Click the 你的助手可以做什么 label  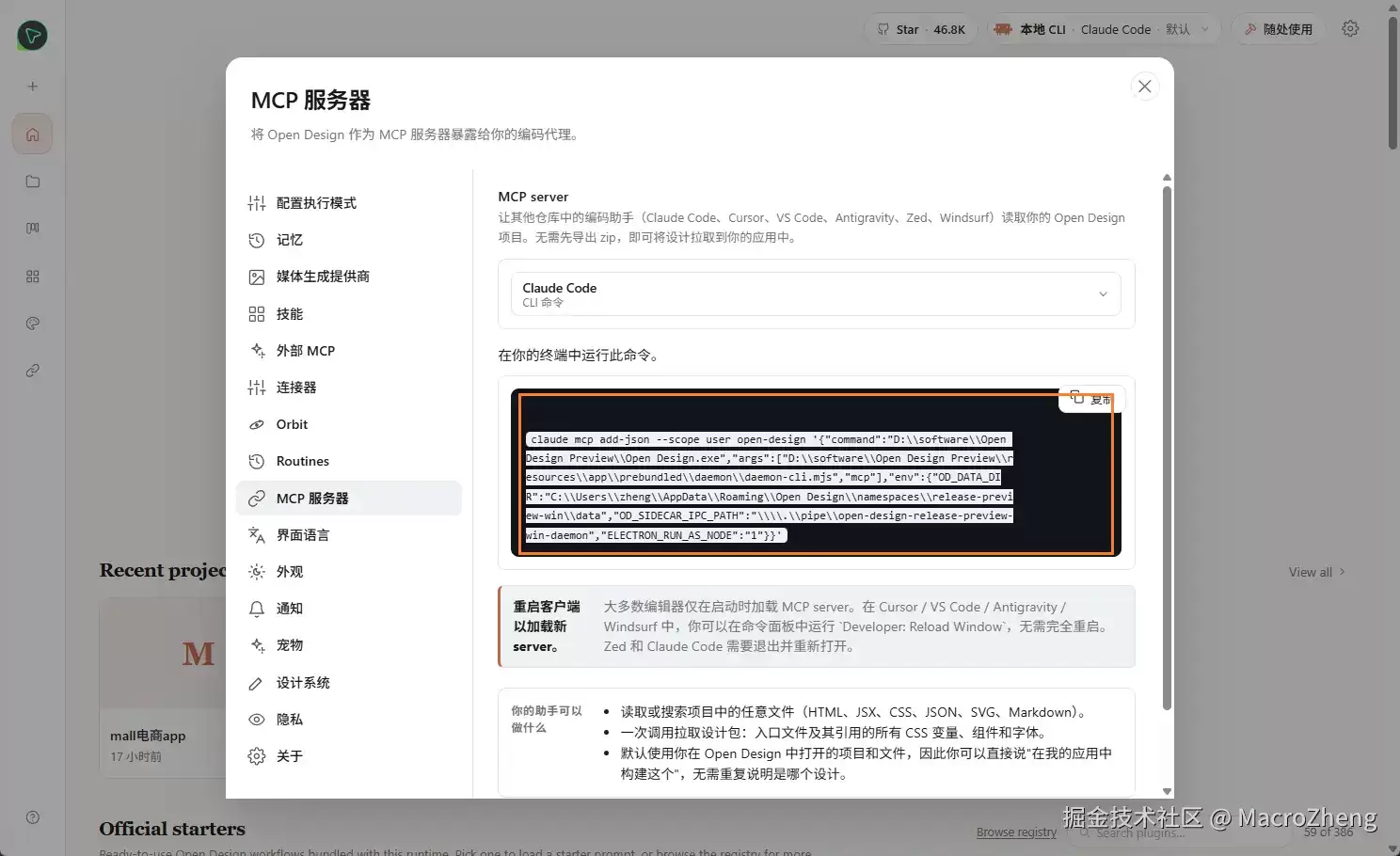tap(547, 720)
